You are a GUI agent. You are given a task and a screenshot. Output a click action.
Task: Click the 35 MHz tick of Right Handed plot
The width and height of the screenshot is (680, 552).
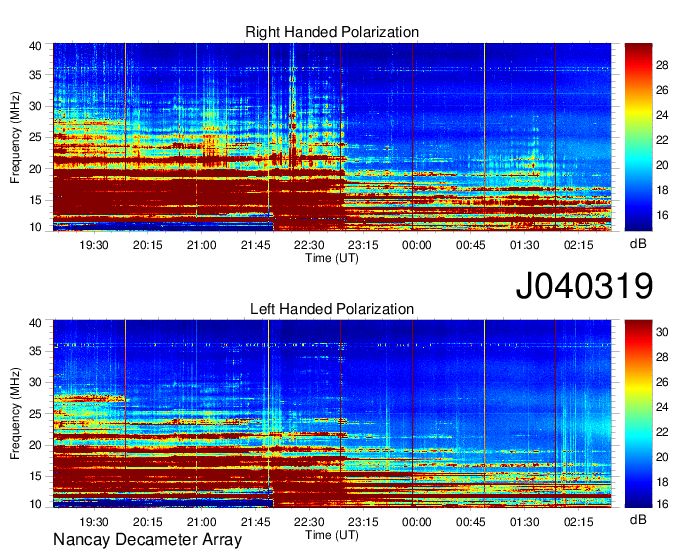pyautogui.click(x=35, y=75)
